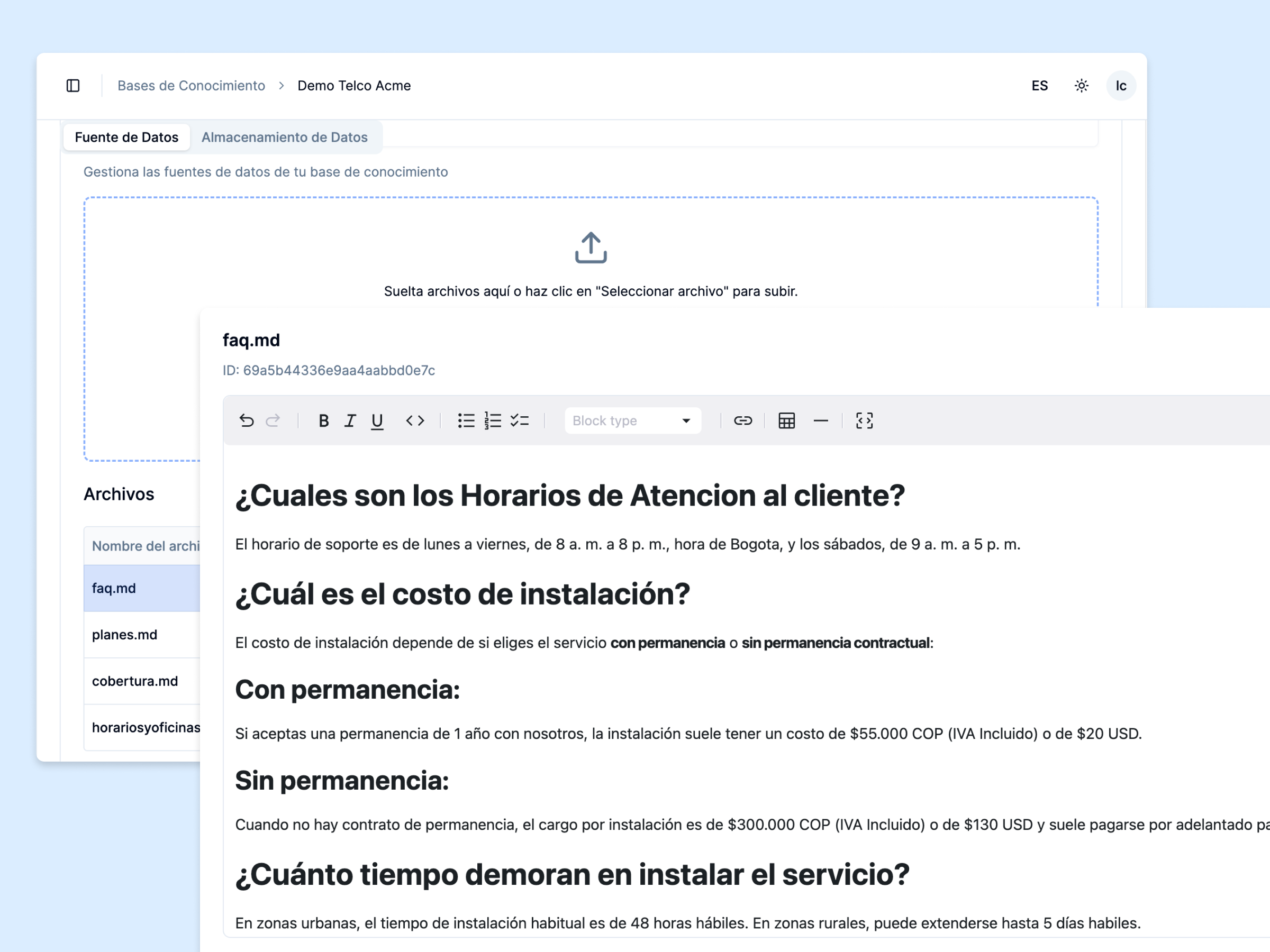
Task: Open the ES language selector
Action: pos(1039,86)
